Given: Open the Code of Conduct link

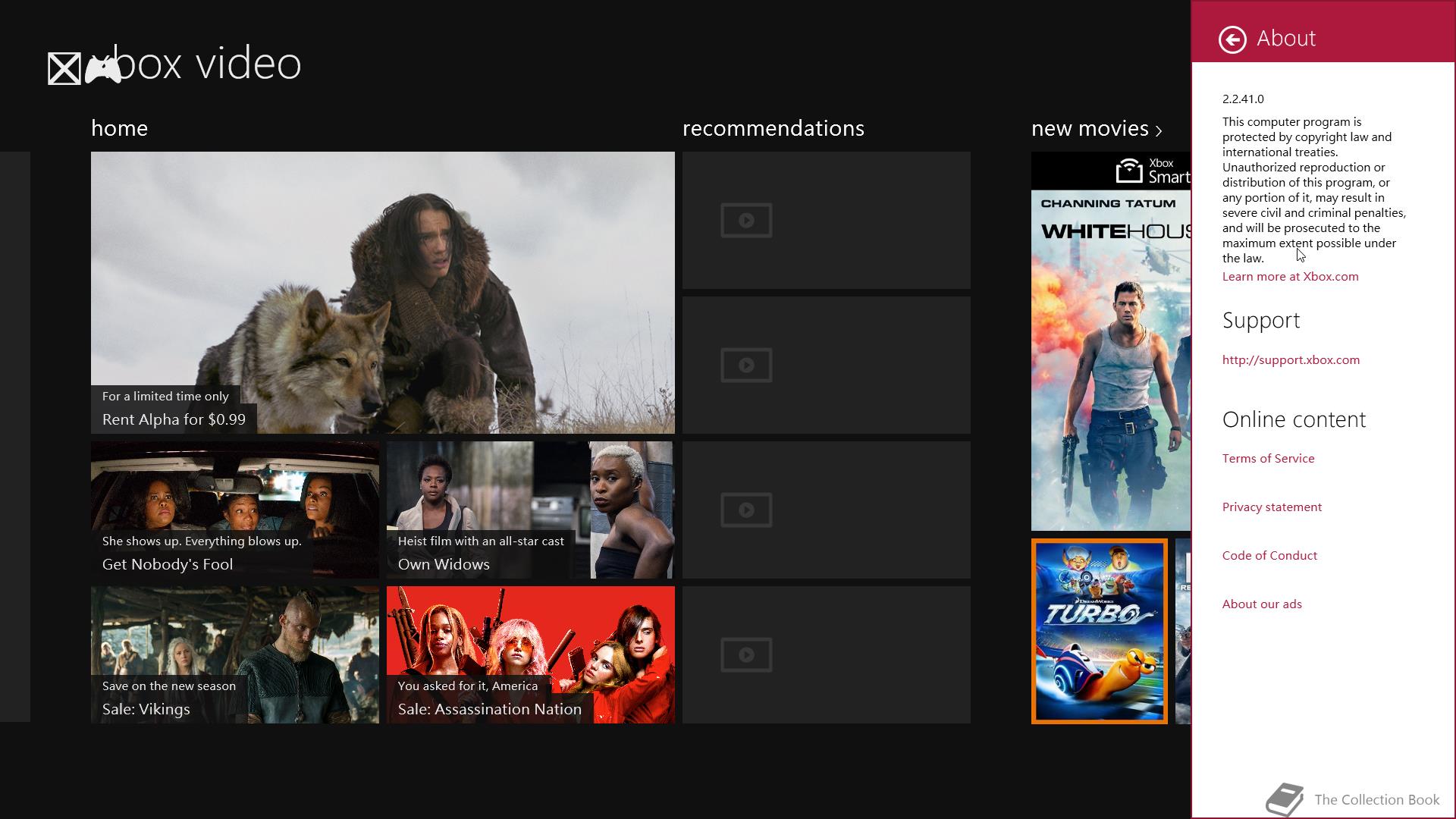Looking at the screenshot, I should [1269, 556].
